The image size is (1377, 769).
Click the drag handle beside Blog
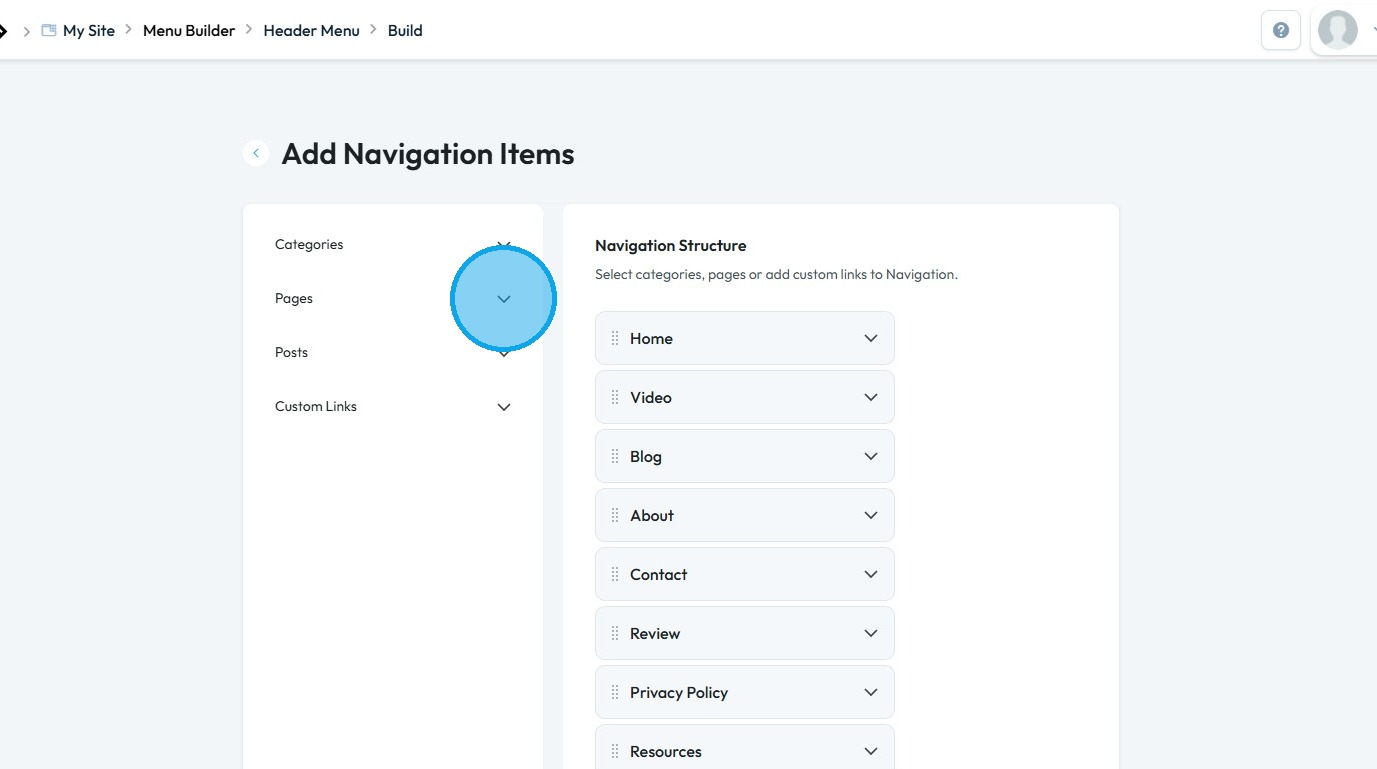tap(615, 457)
